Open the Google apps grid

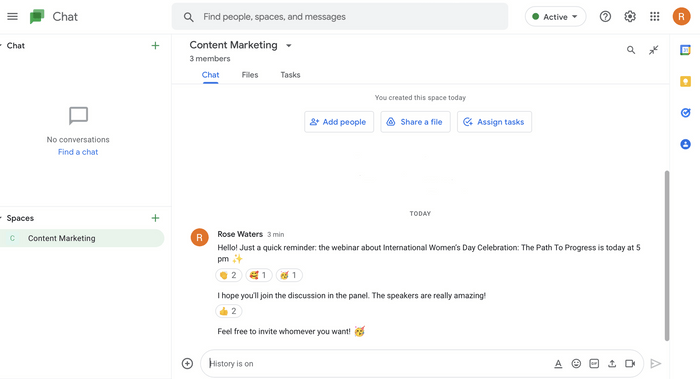pyautogui.click(x=654, y=17)
